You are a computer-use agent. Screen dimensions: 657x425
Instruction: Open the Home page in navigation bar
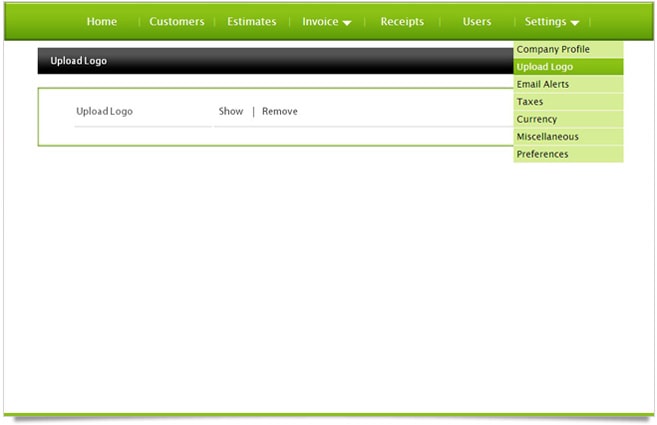click(102, 21)
